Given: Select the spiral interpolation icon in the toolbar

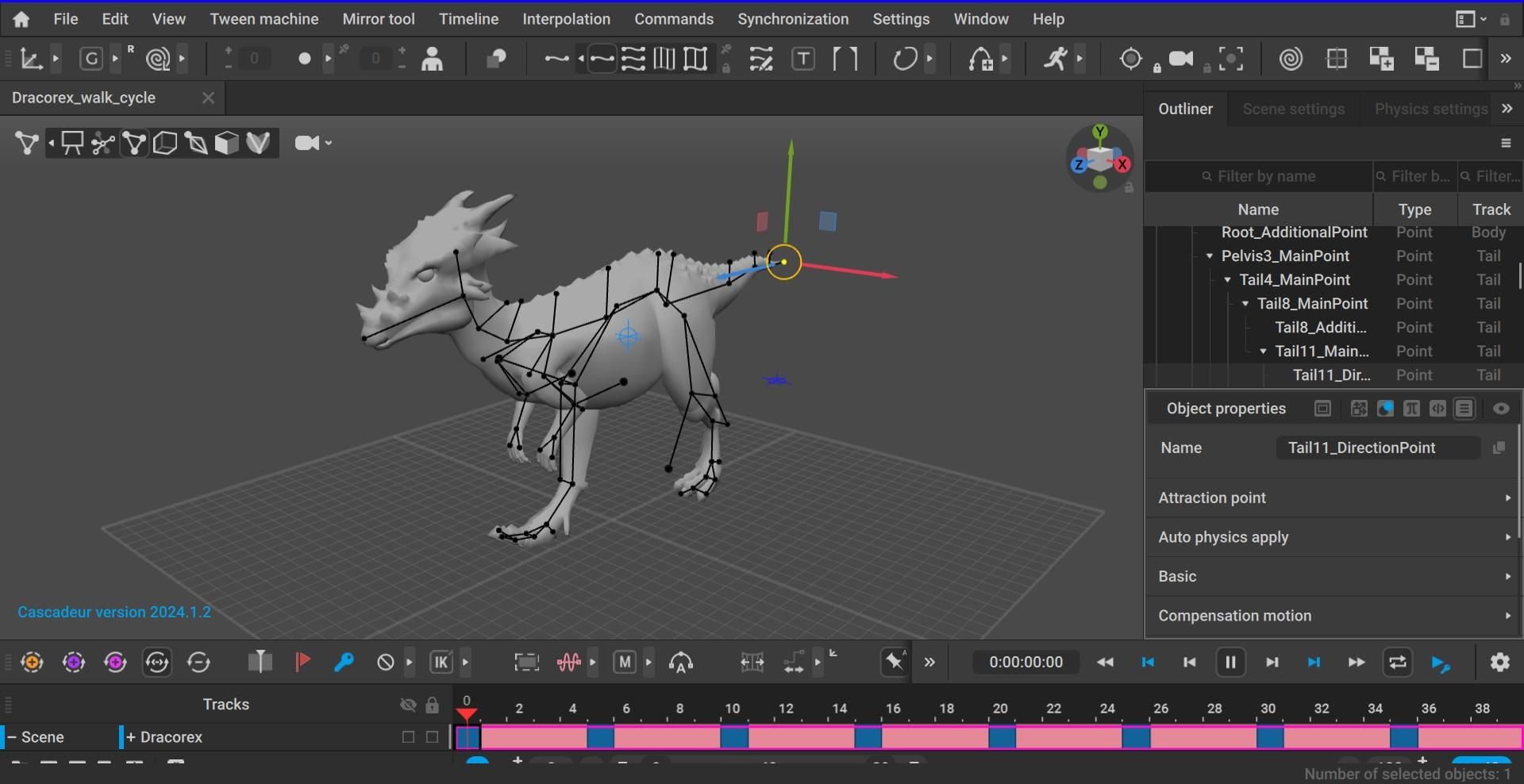Looking at the screenshot, I should click(1290, 58).
